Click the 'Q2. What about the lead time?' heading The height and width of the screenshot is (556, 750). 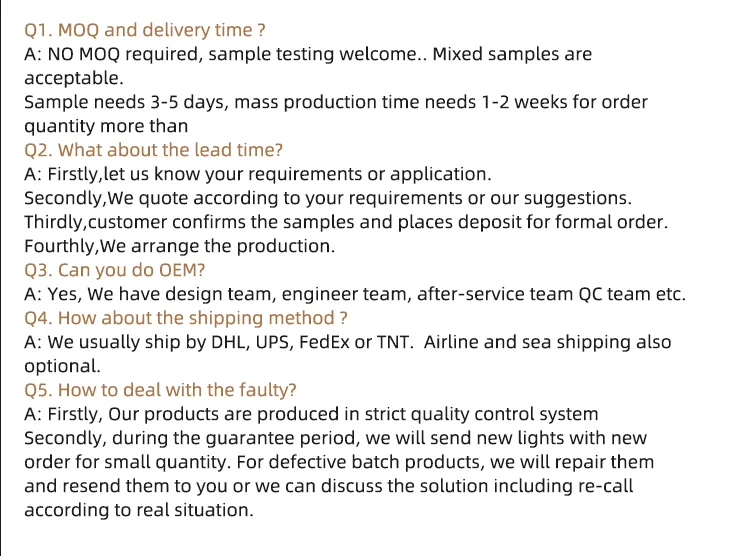point(154,150)
